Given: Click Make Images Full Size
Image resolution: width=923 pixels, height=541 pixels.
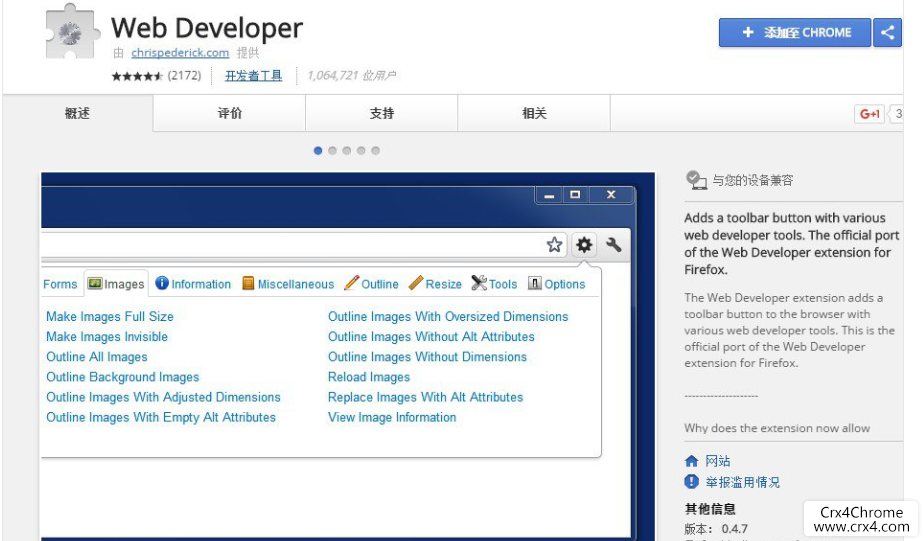Looking at the screenshot, I should [109, 317].
